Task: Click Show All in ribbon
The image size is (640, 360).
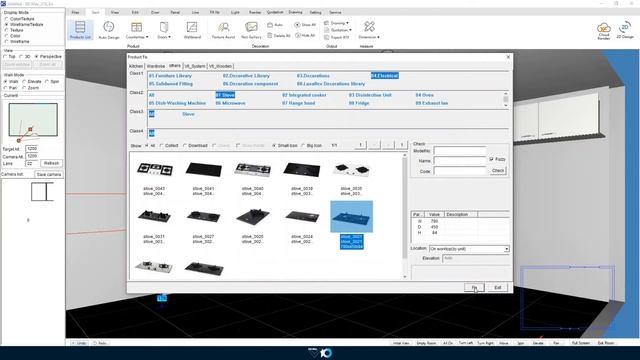Action: click(305, 25)
